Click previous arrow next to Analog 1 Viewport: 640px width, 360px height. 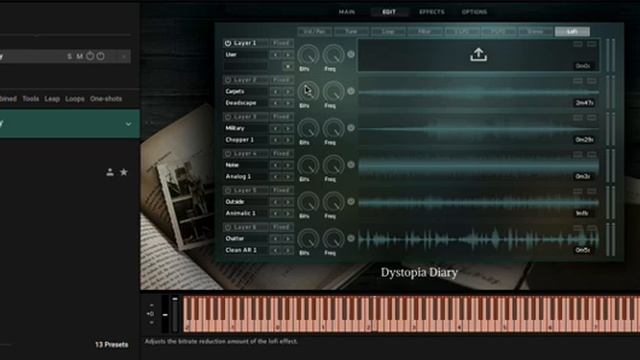click(276, 177)
